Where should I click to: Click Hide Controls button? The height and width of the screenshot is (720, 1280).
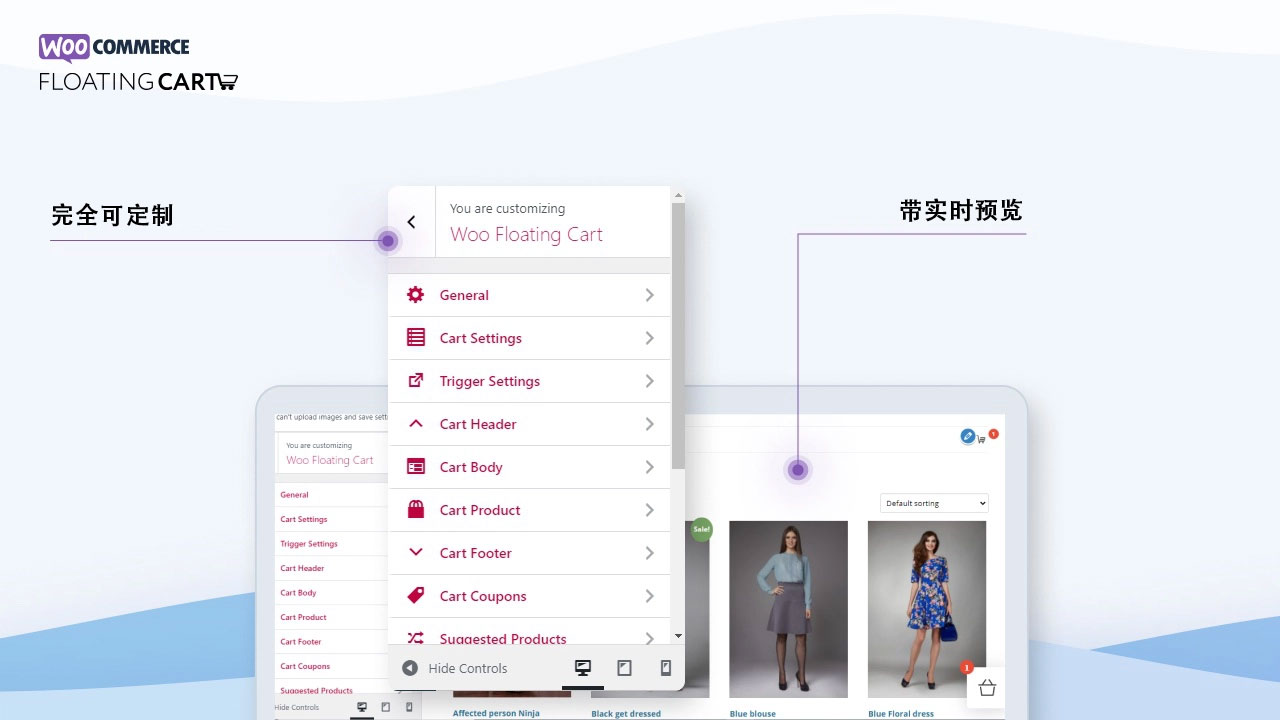pyautogui.click(x=455, y=668)
